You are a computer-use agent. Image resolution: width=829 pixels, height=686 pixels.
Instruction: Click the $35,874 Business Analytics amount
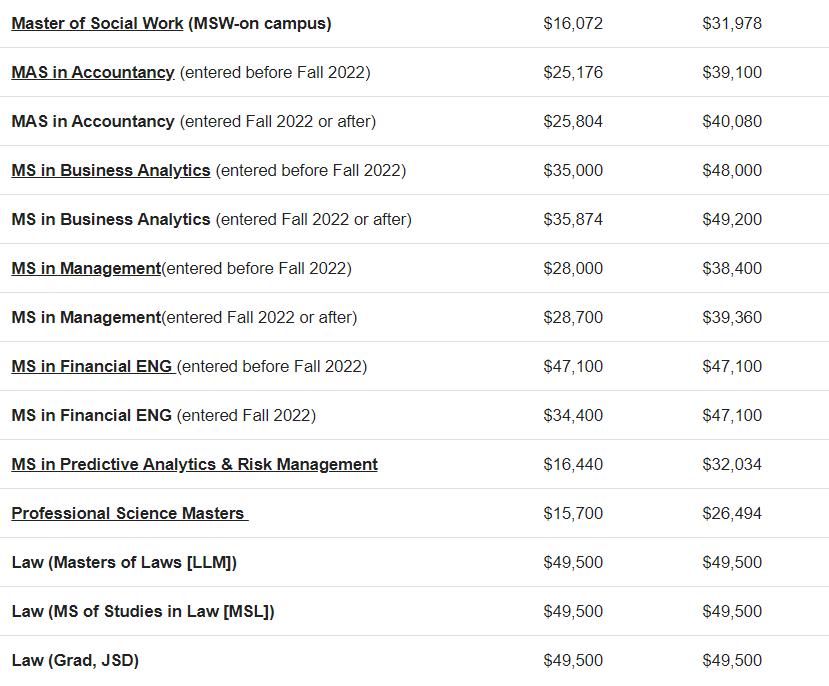tap(573, 219)
